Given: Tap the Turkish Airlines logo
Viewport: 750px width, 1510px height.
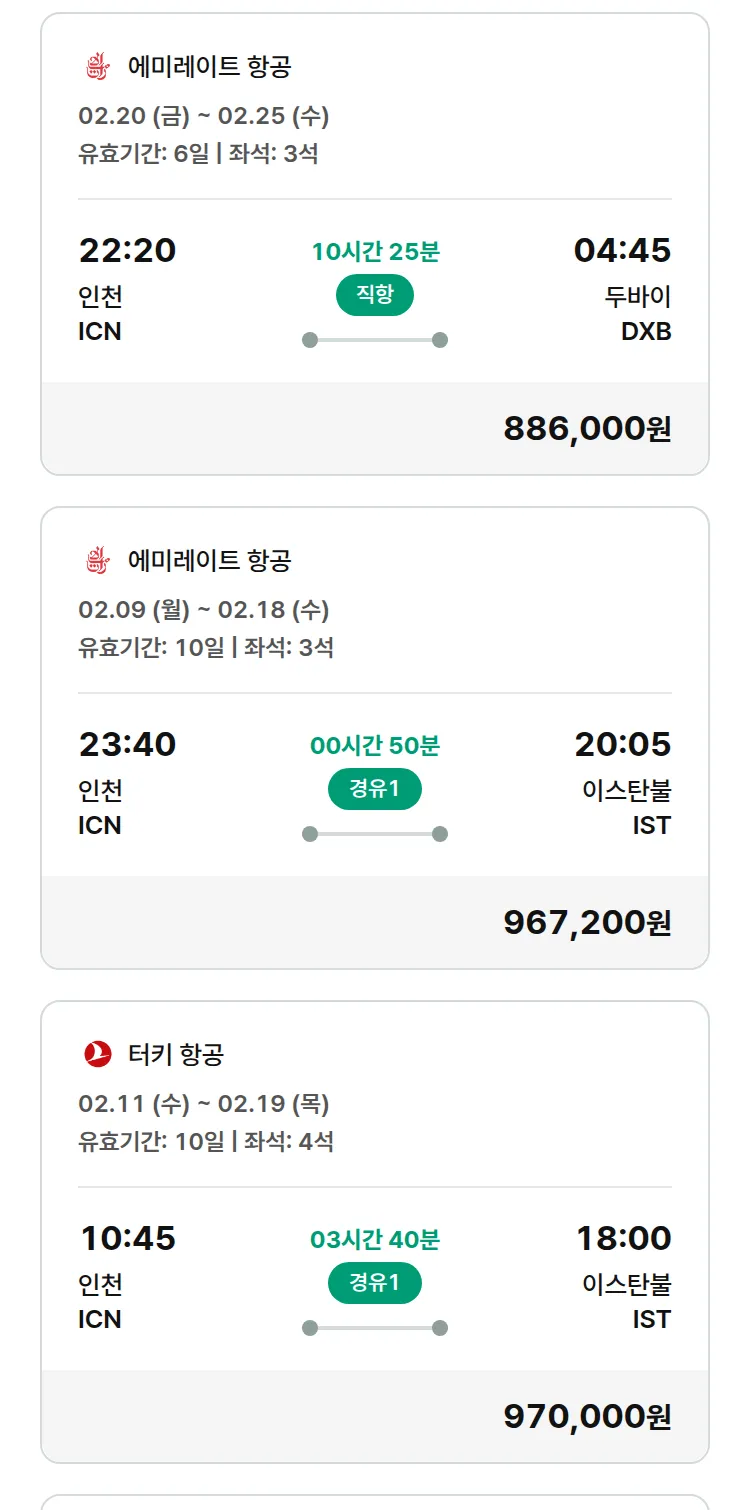Looking at the screenshot, I should tap(98, 1054).
